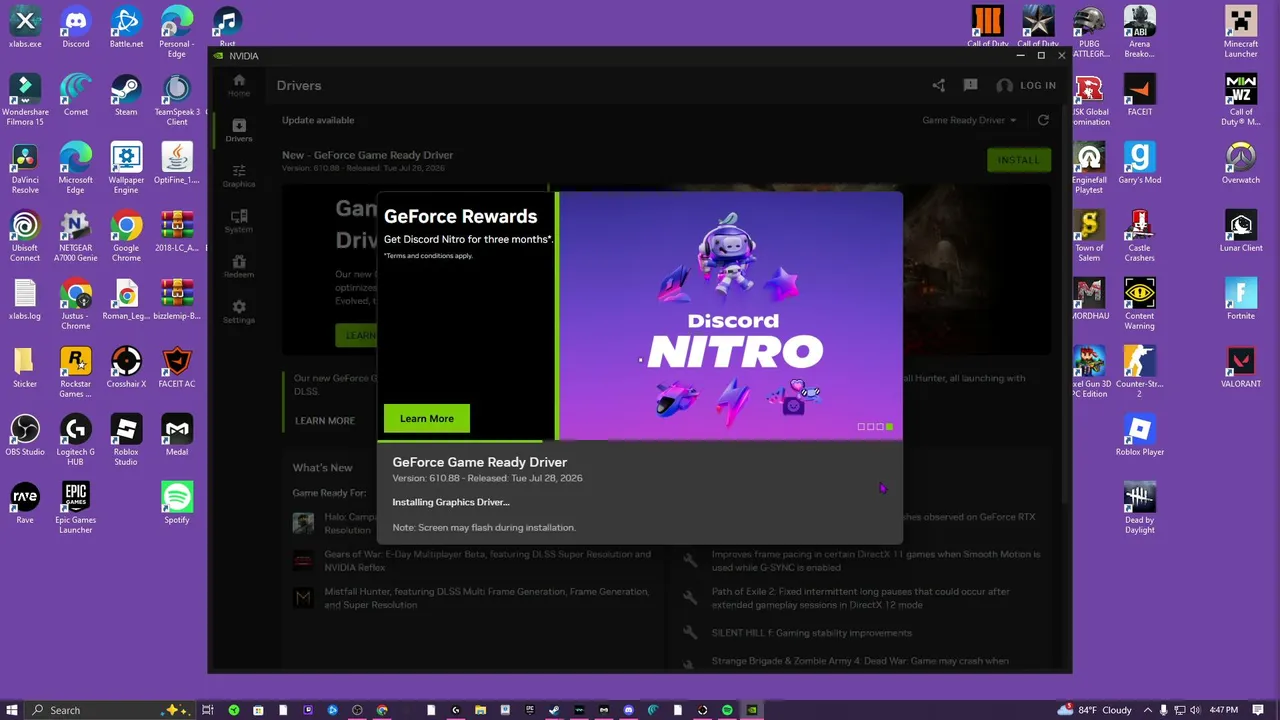This screenshot has width=1280, height=720.
Task: Select the Steam desktop icon
Action: pos(126,94)
